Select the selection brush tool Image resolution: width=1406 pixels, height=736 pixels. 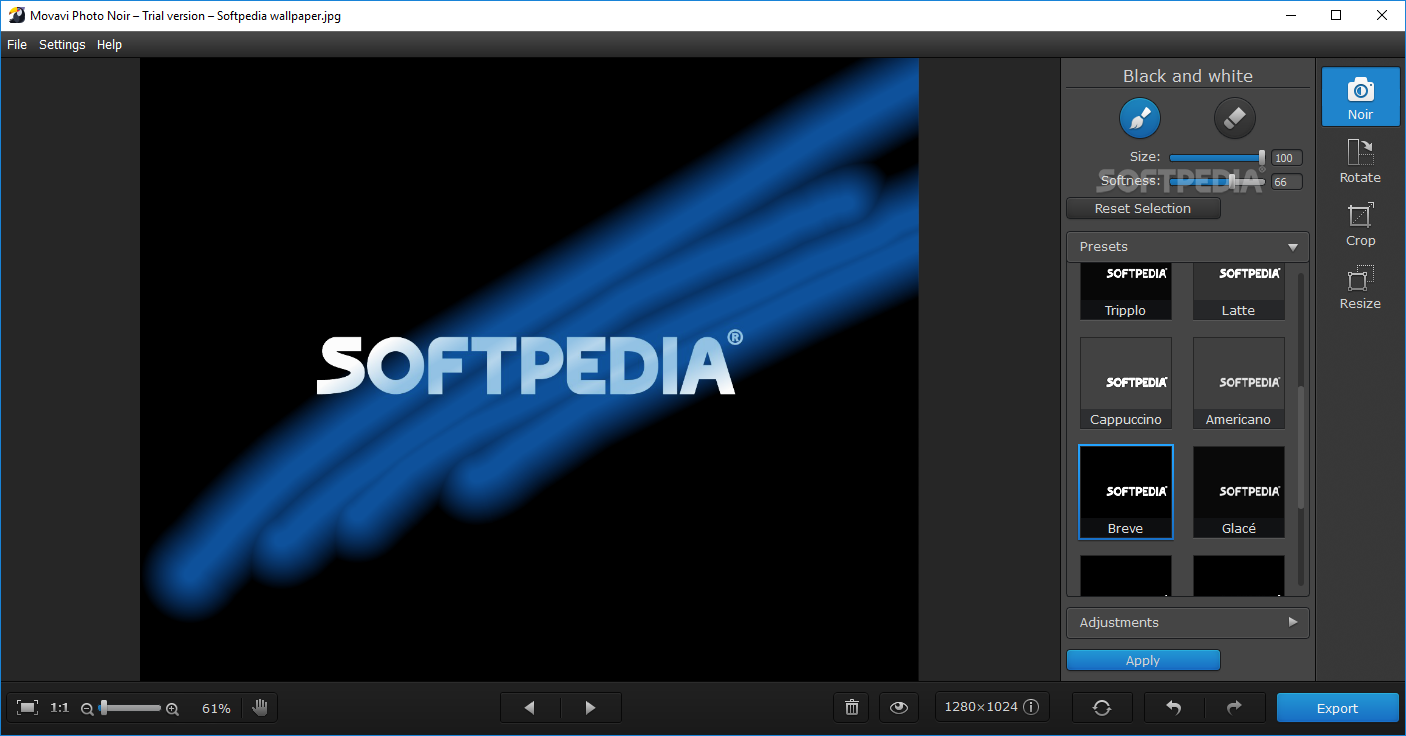coord(1139,118)
